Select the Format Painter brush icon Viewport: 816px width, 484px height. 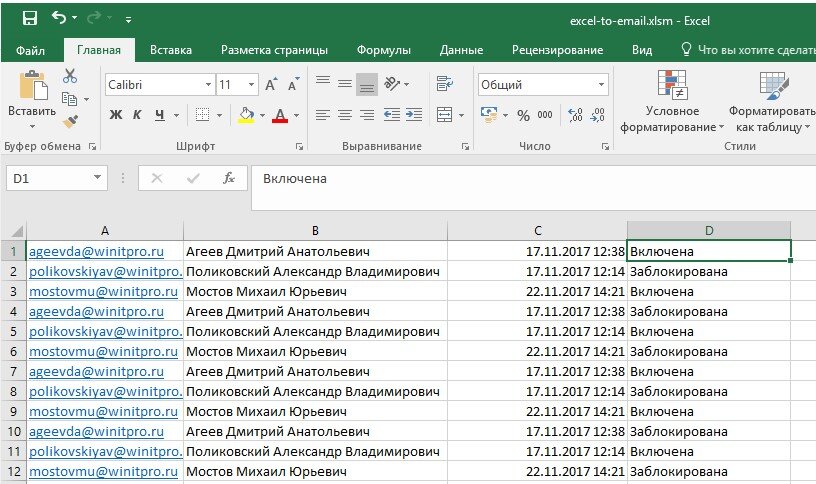[70, 122]
